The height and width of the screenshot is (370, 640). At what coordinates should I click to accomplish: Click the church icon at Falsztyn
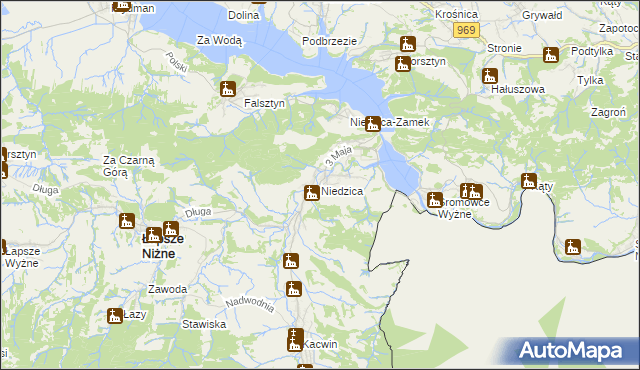click(x=228, y=89)
